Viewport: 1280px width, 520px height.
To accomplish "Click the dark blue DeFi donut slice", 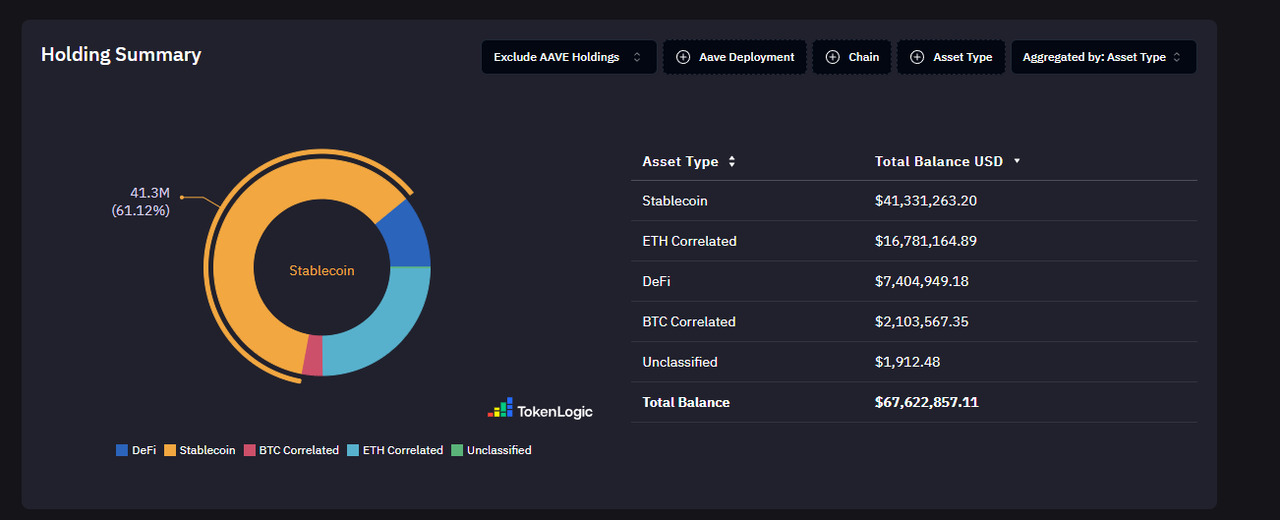I will [405, 235].
